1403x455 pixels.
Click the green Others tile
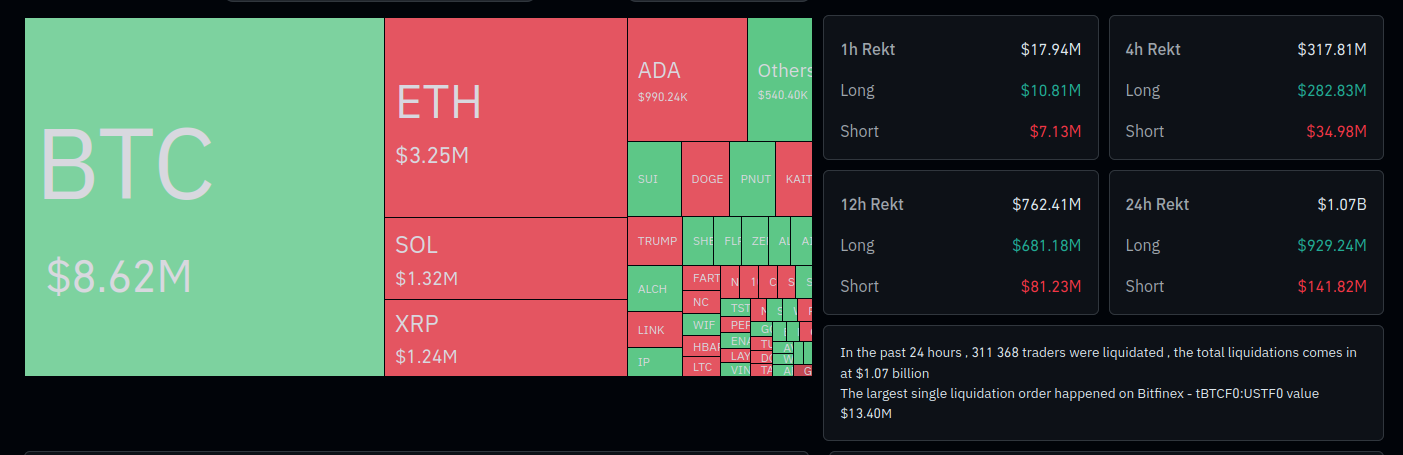click(x=780, y=80)
